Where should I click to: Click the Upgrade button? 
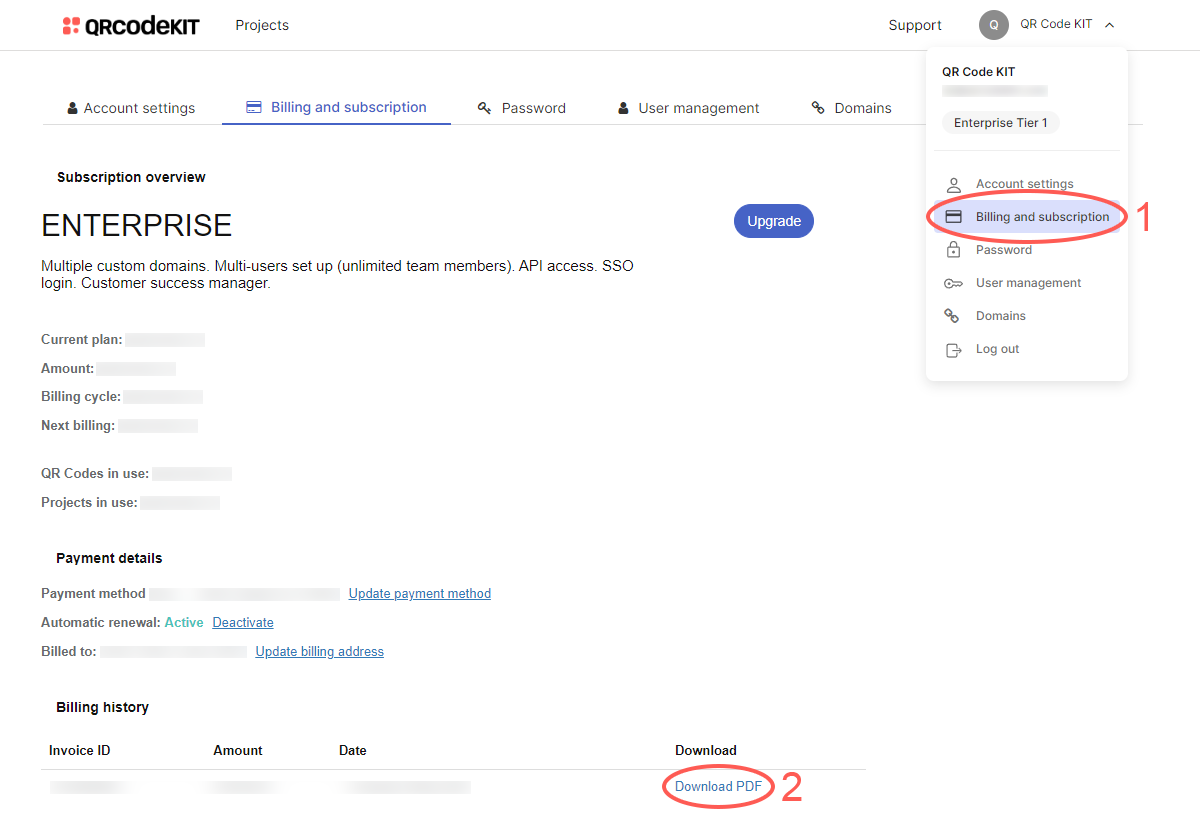[x=773, y=220]
